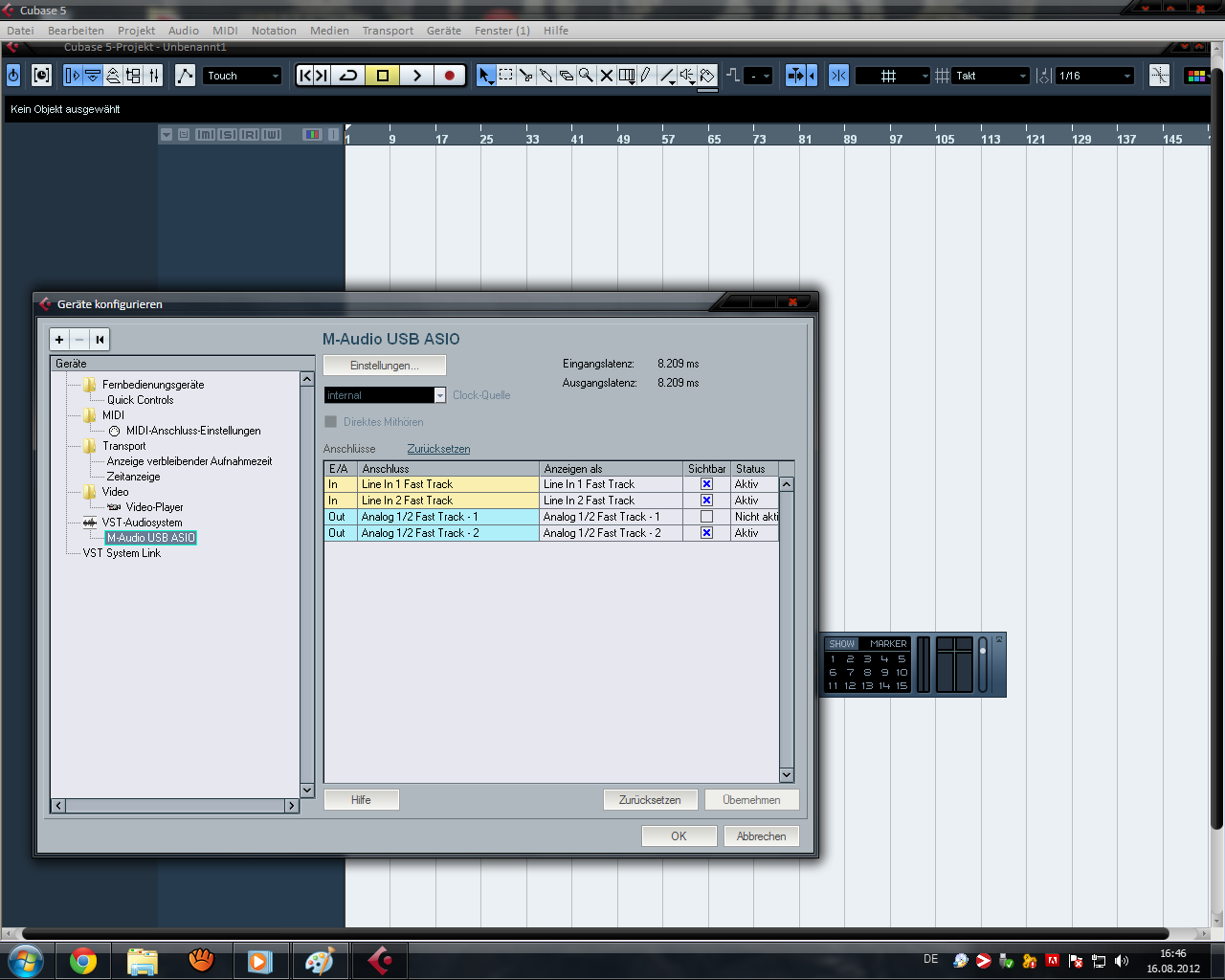Select the Play speaker tool
This screenshot has height=980, width=1225.
(687, 76)
